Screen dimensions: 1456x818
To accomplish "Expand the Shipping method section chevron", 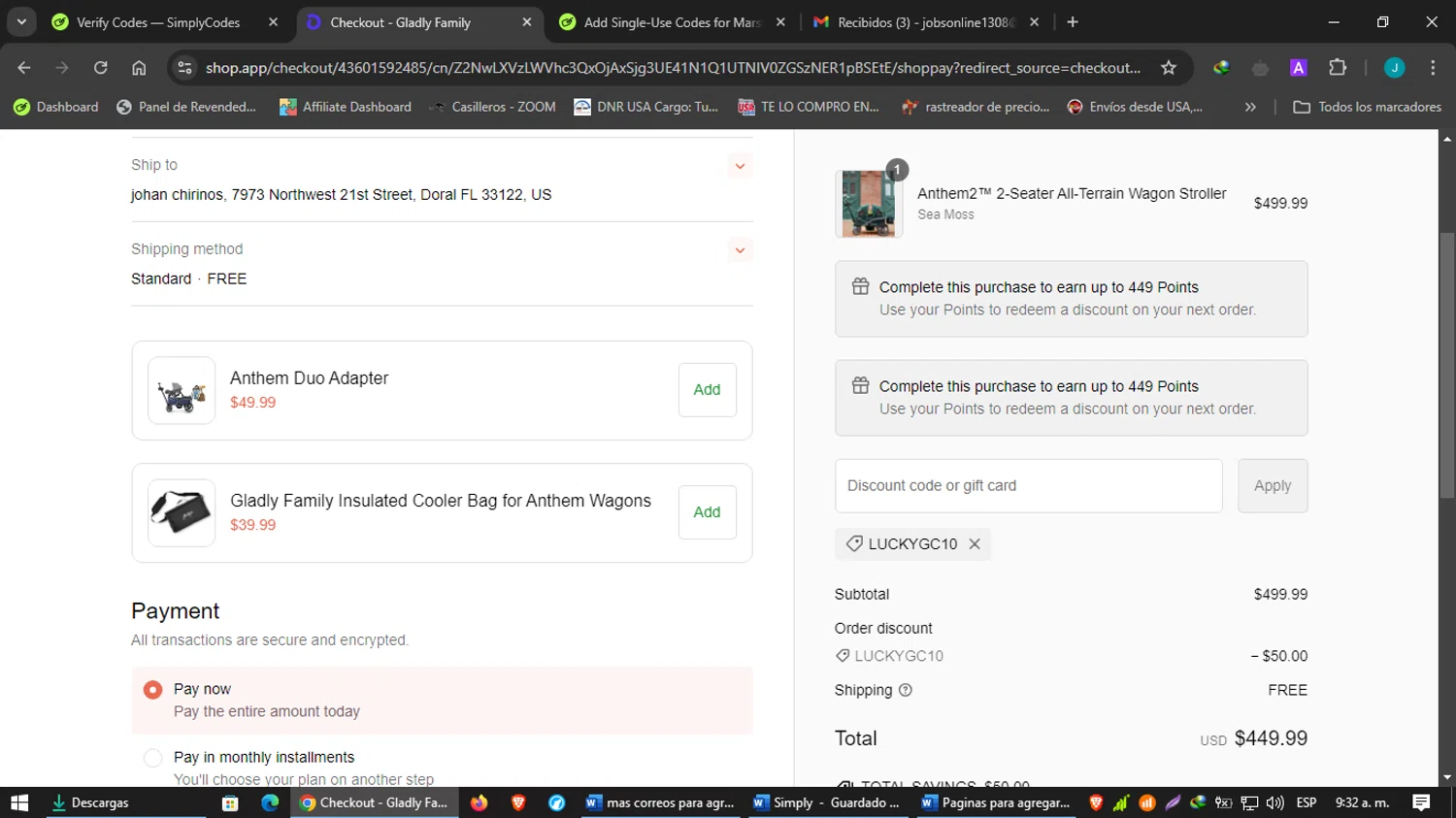I will click(x=740, y=250).
